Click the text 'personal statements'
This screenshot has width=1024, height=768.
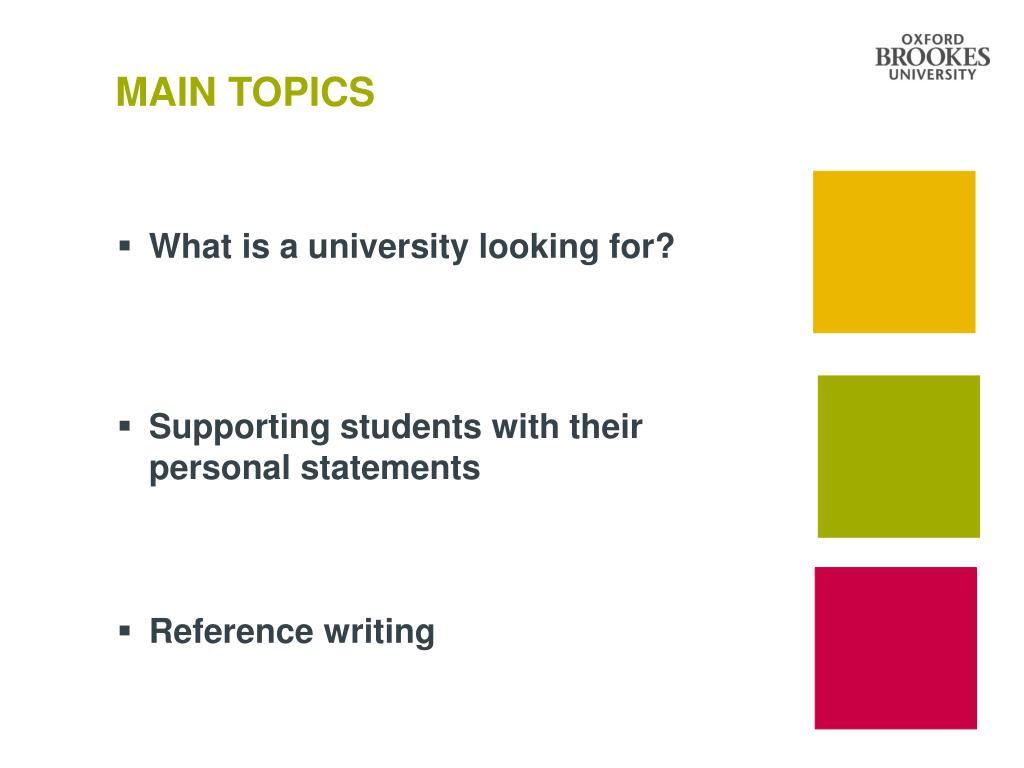tap(315, 470)
